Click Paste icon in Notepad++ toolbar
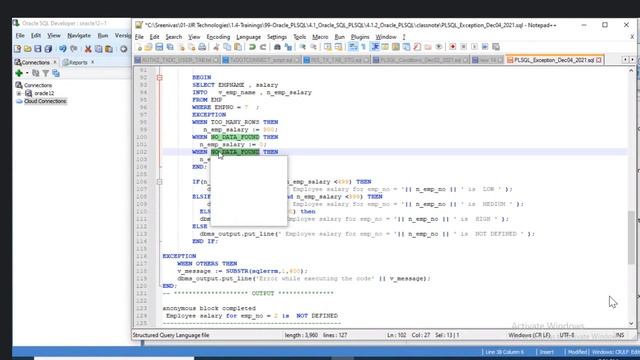The image size is (640, 360). (238, 47)
